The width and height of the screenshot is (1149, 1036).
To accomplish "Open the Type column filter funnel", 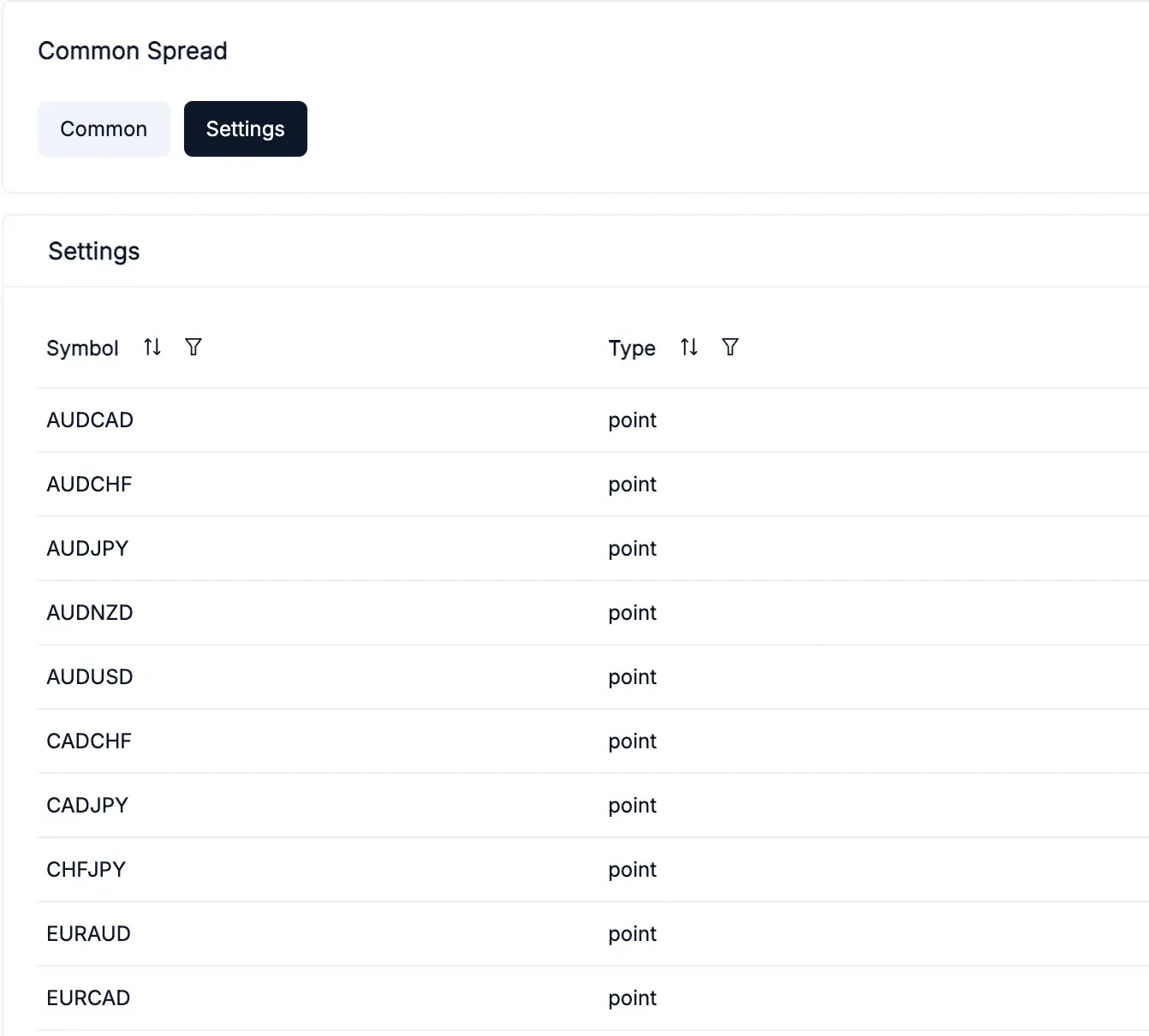I will pyautogui.click(x=730, y=347).
